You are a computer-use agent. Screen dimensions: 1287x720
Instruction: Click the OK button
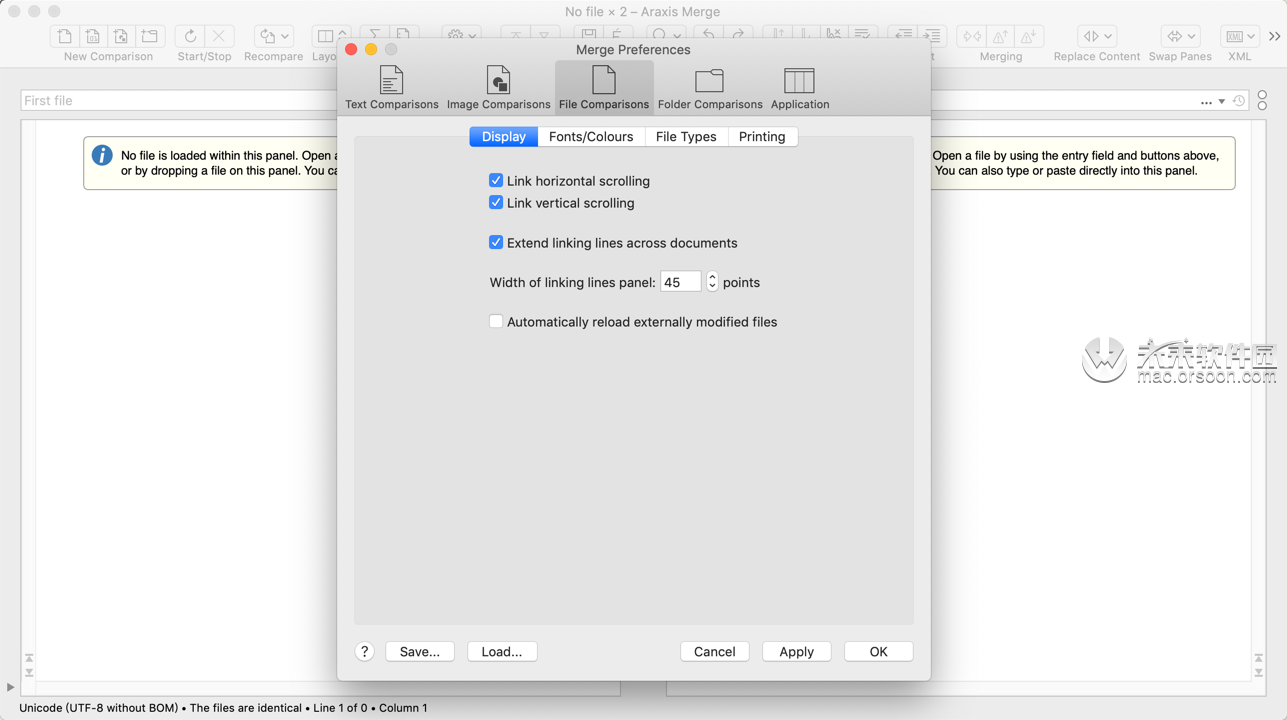(x=879, y=651)
